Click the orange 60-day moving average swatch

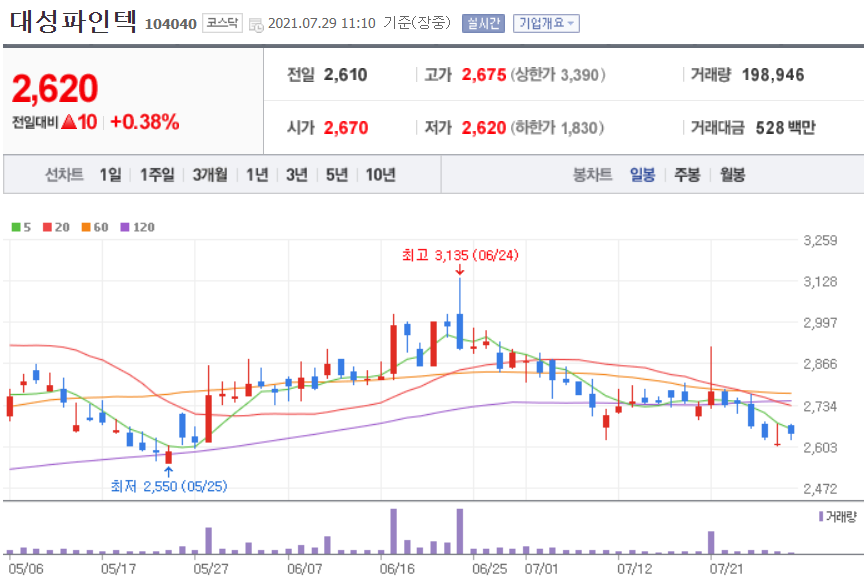tap(86, 227)
